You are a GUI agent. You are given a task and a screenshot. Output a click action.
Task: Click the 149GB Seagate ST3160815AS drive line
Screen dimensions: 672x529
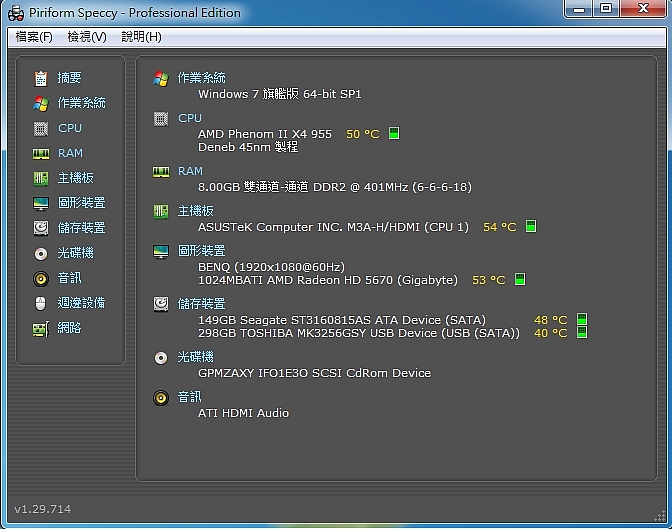pyautogui.click(x=342, y=320)
